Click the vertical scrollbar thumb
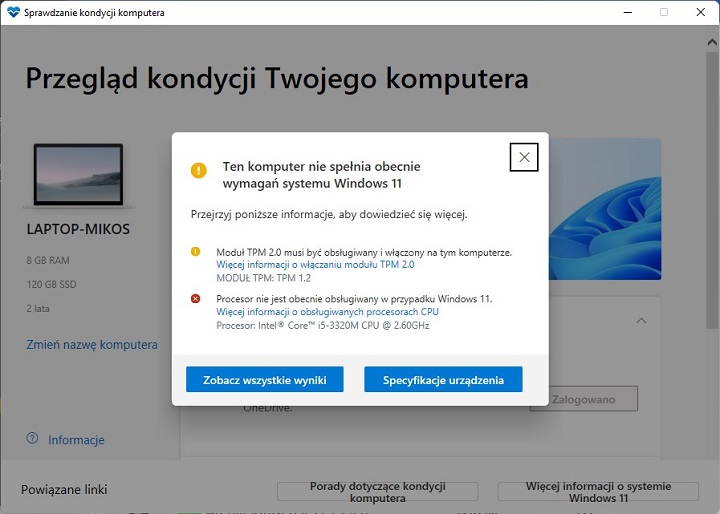 coord(712,188)
